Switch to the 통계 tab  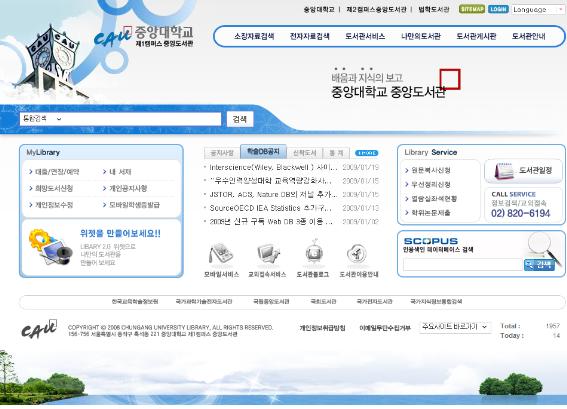pos(336,153)
